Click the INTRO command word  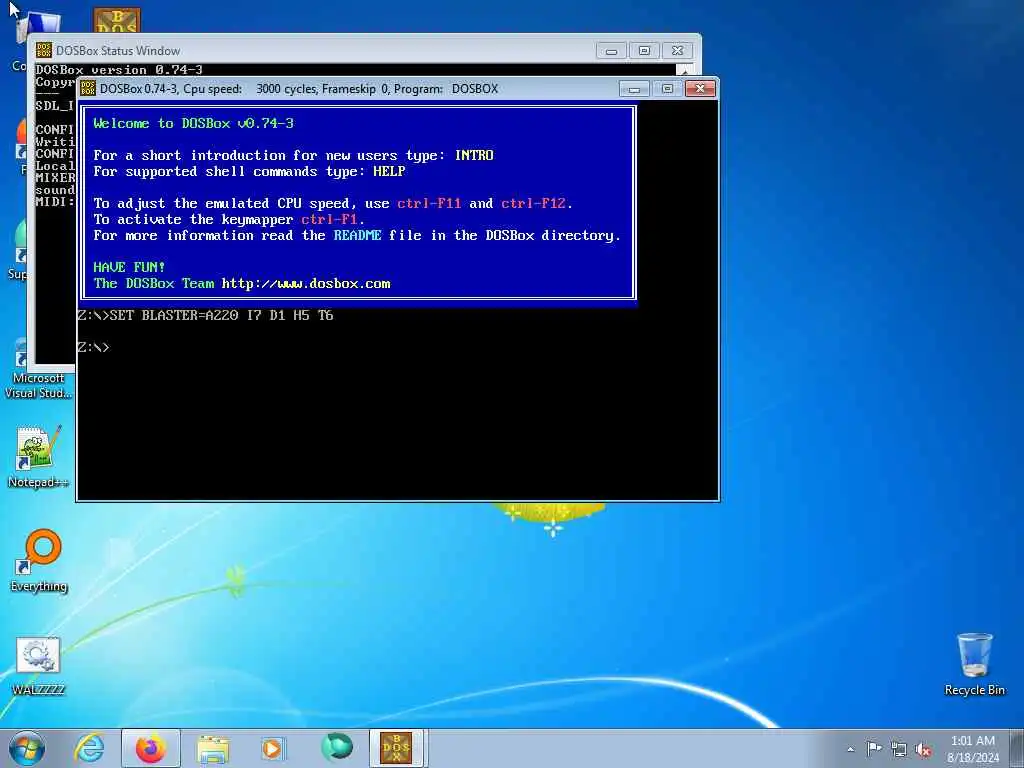point(474,155)
